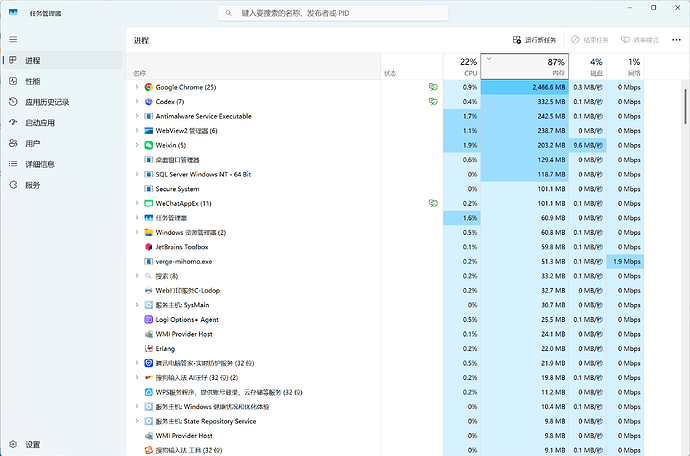Click the Sogou input AI assistant icon
690x456 pixels.
coord(149,378)
